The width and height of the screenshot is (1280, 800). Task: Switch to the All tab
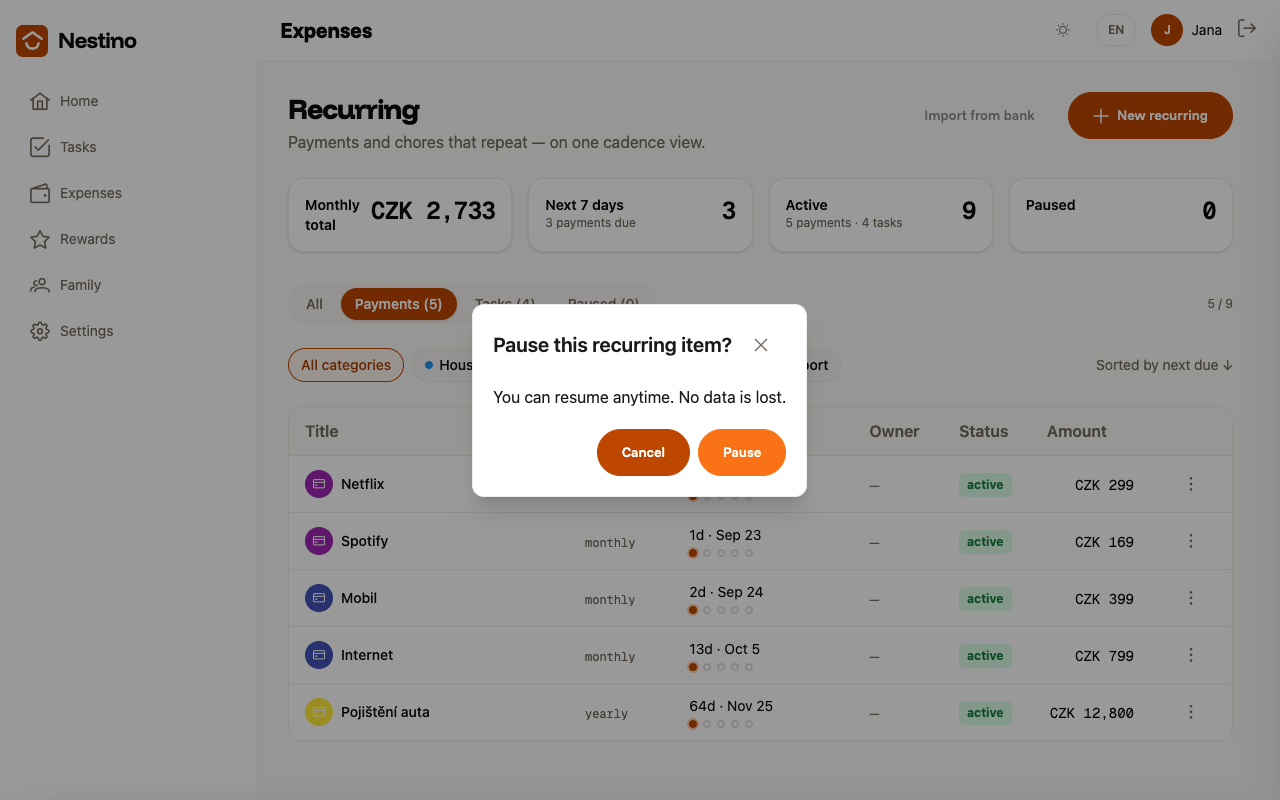click(x=315, y=304)
